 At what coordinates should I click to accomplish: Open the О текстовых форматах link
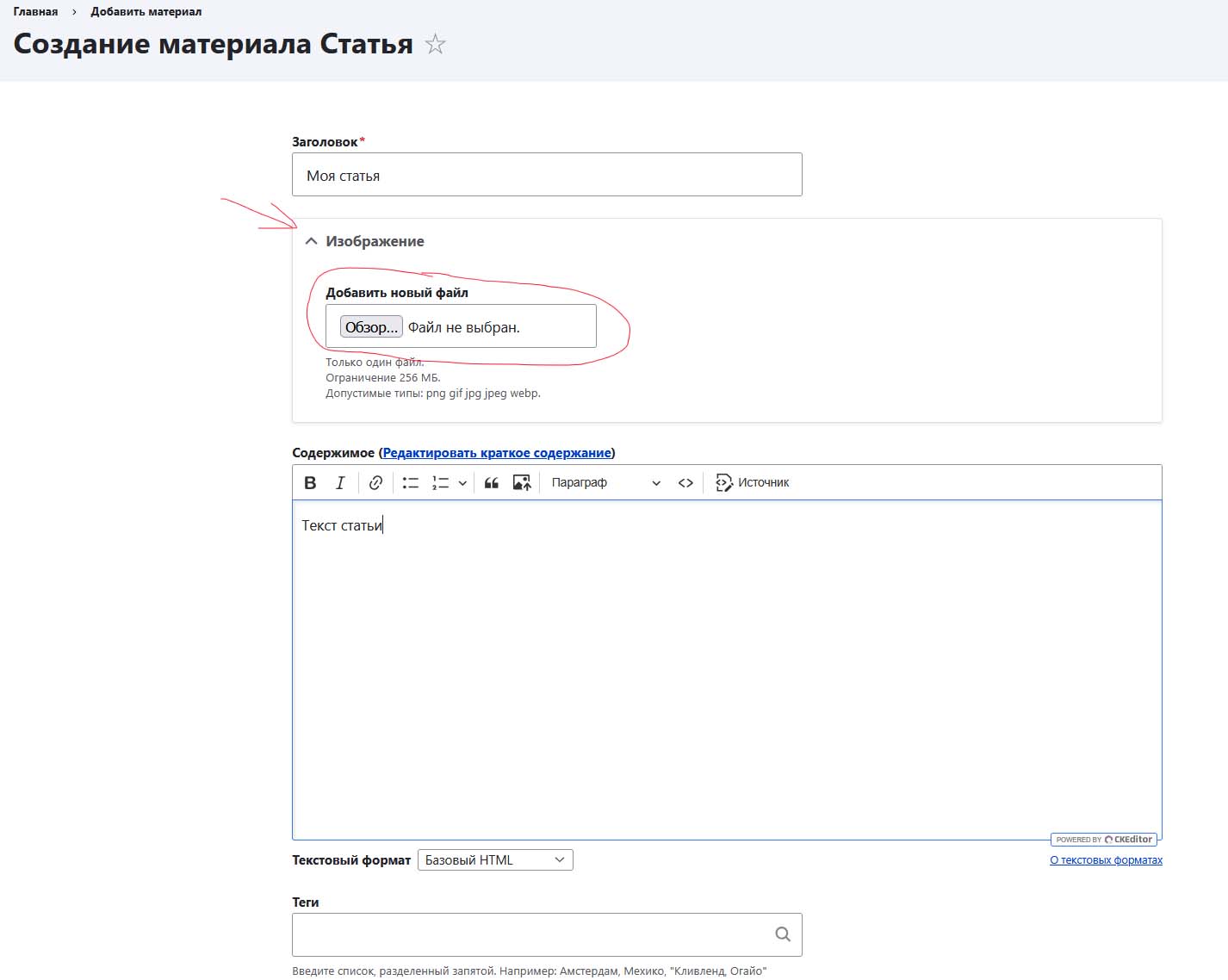(1106, 860)
